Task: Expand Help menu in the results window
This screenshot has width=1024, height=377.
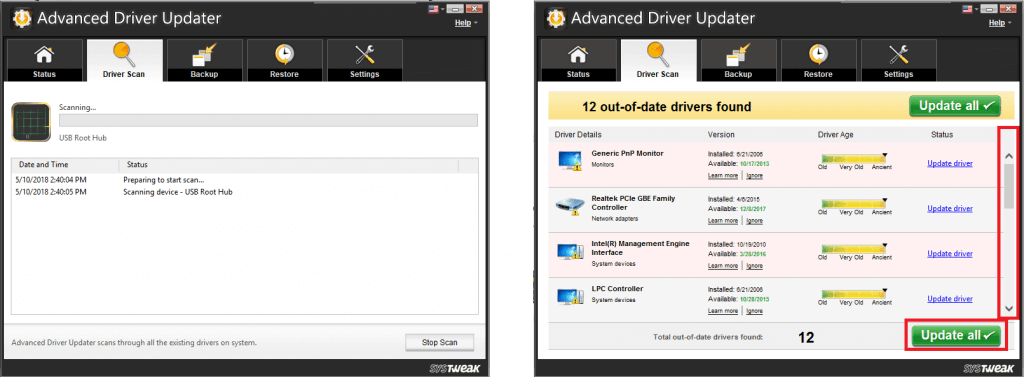Action: 1000,23
